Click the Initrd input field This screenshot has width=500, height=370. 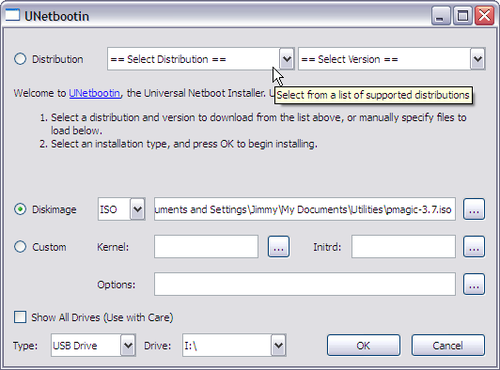(403, 247)
